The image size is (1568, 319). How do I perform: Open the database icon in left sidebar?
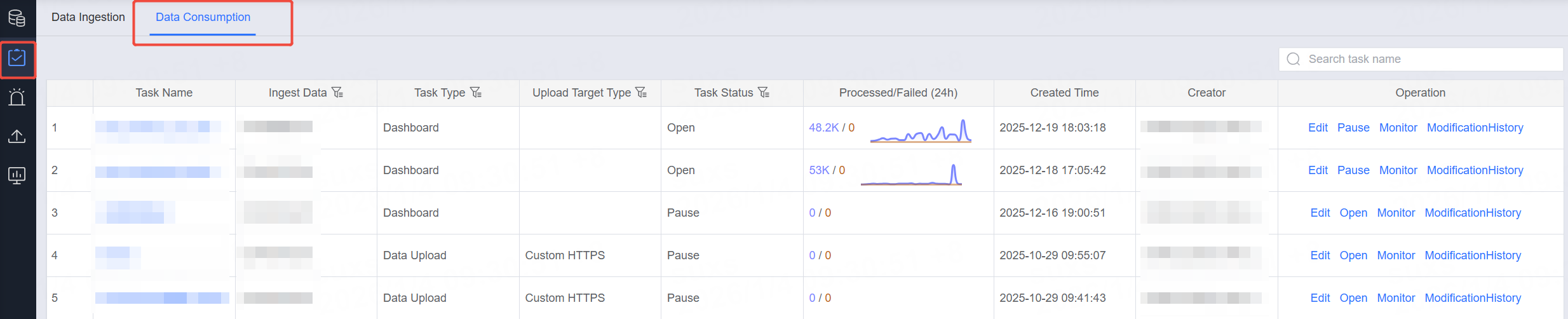(17, 18)
